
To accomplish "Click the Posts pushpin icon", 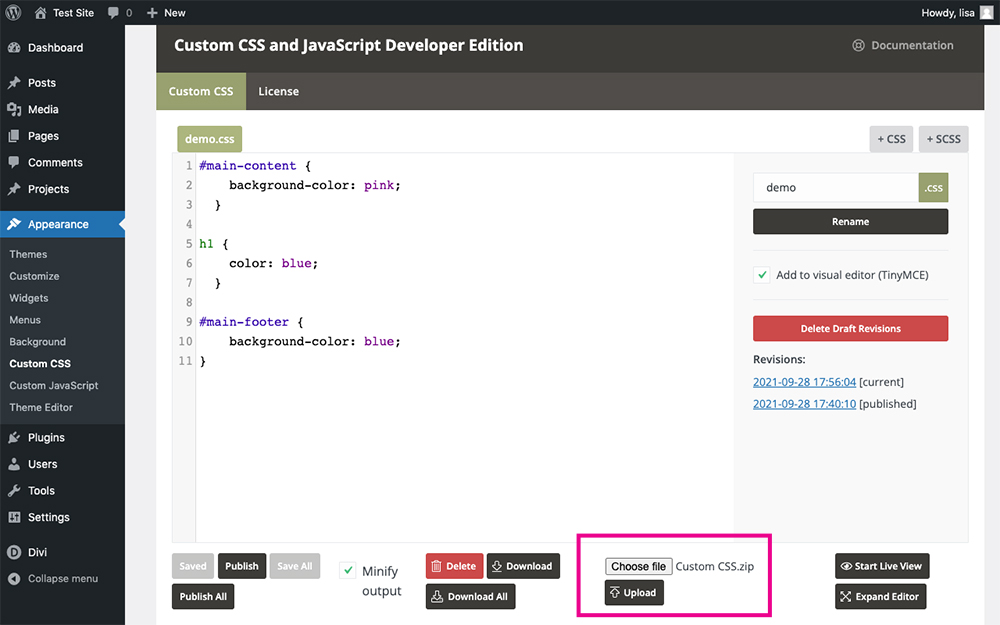I will (x=14, y=83).
